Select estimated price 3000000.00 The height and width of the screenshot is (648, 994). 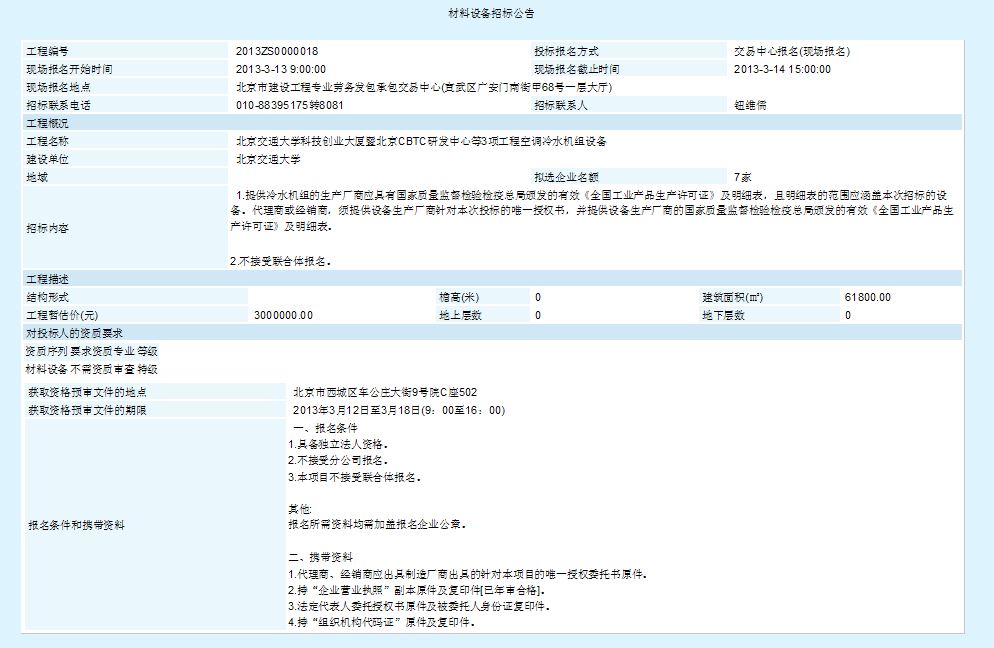283,315
